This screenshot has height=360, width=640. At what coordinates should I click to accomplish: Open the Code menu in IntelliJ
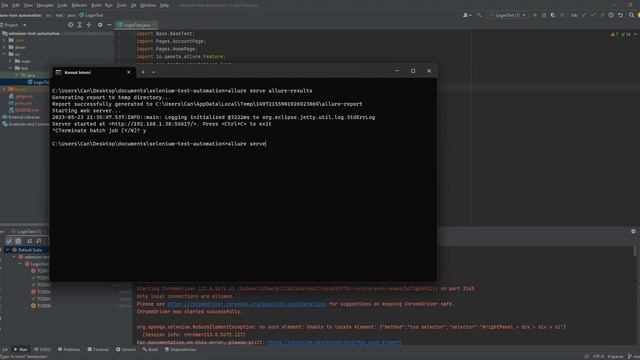(62, 5)
